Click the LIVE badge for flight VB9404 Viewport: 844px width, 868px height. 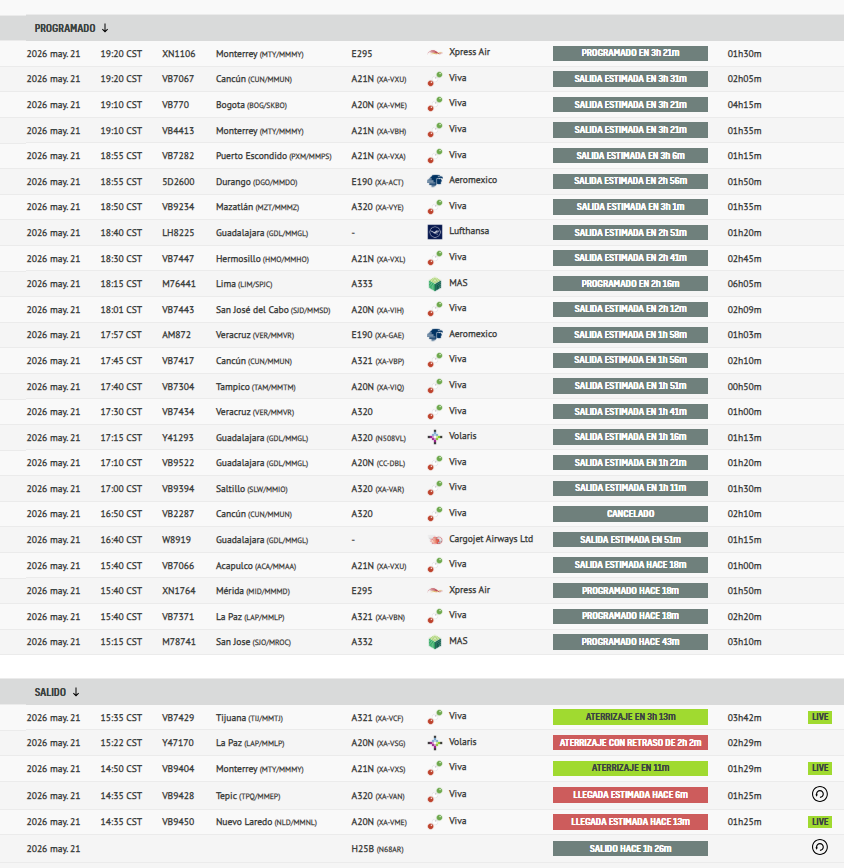(x=820, y=768)
